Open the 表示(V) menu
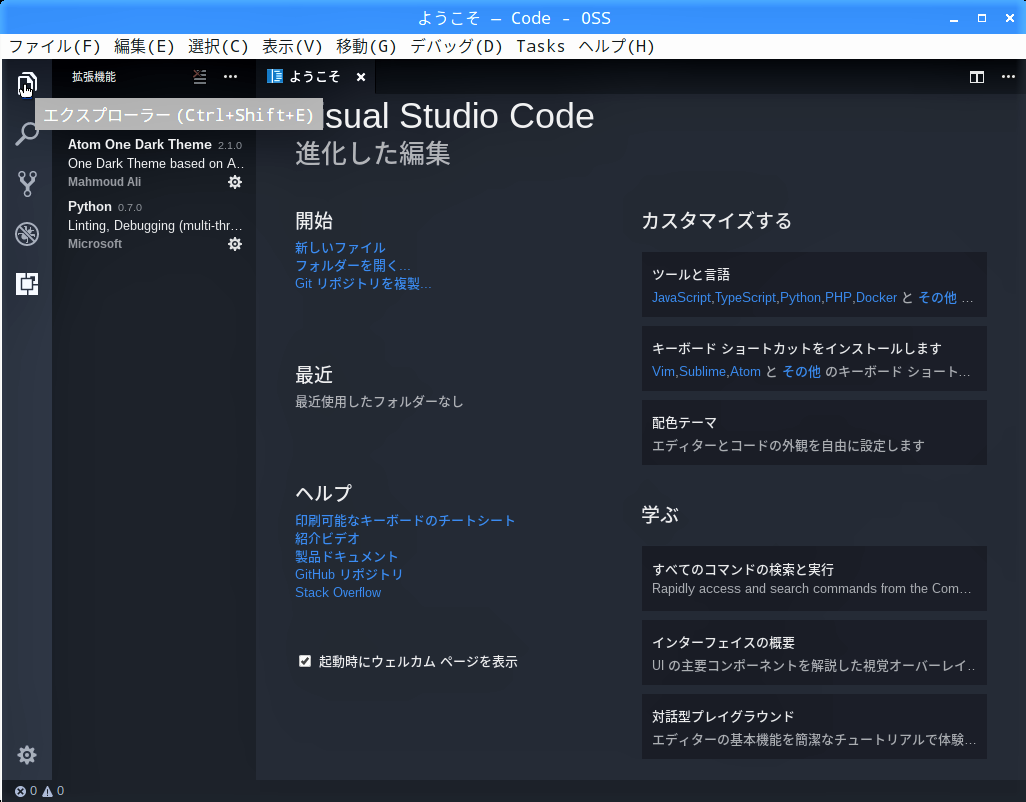The image size is (1026, 802). [x=292, y=46]
